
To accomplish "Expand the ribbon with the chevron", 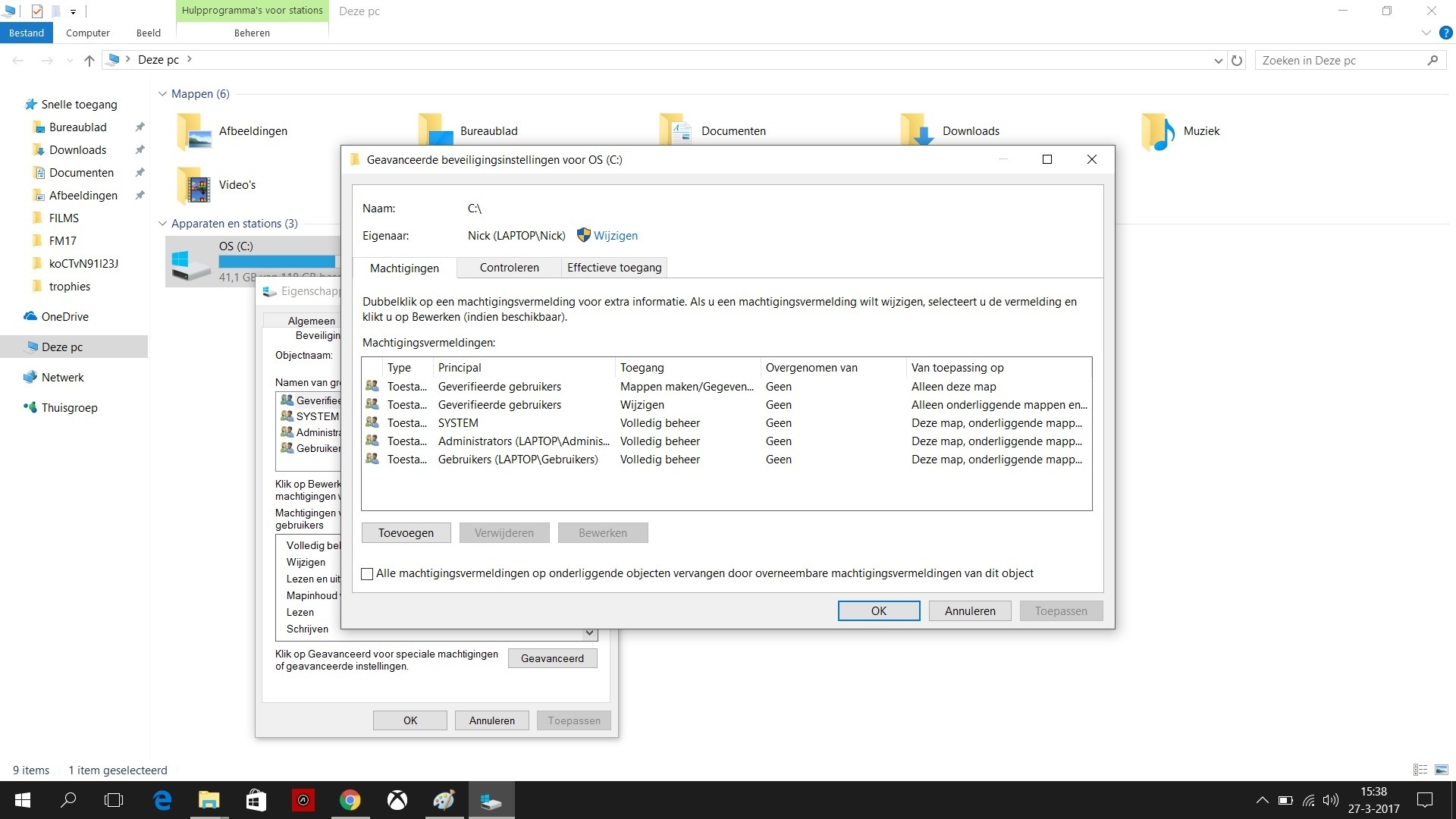I will 1426,33.
